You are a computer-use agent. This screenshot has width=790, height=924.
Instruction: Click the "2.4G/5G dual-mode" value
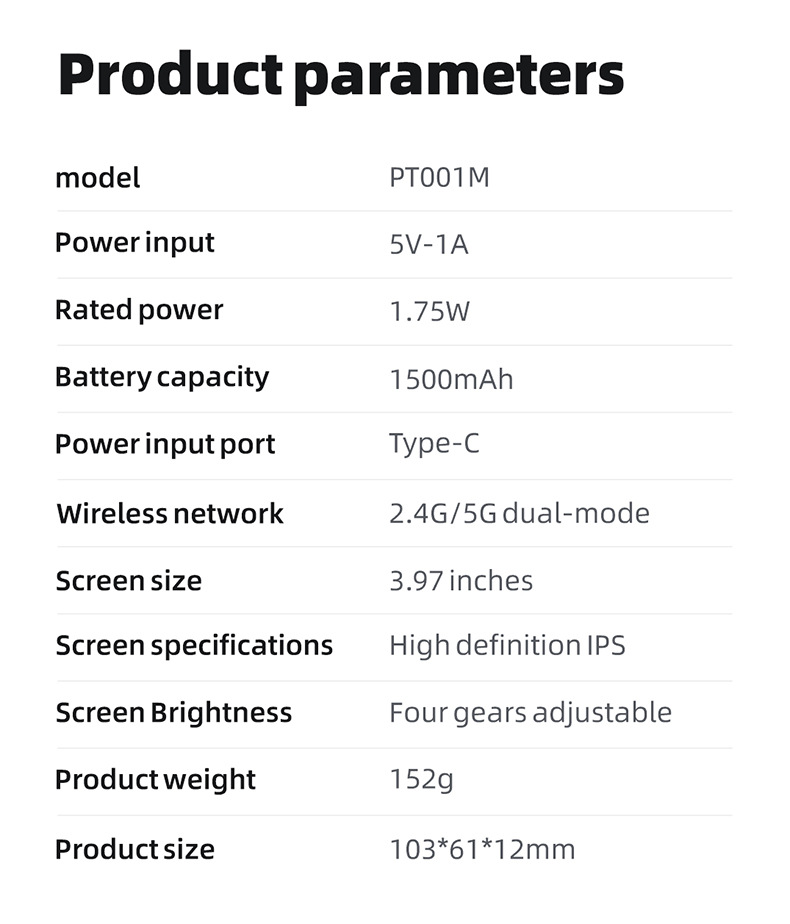(x=519, y=514)
